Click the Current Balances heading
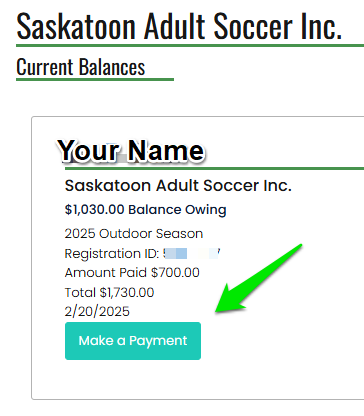Viewport: 364px width, 416px height. point(81,67)
